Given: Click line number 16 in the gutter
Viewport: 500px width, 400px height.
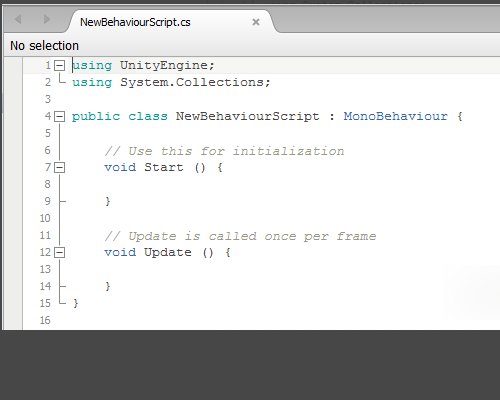Looking at the screenshot, I should pyautogui.click(x=45, y=320).
